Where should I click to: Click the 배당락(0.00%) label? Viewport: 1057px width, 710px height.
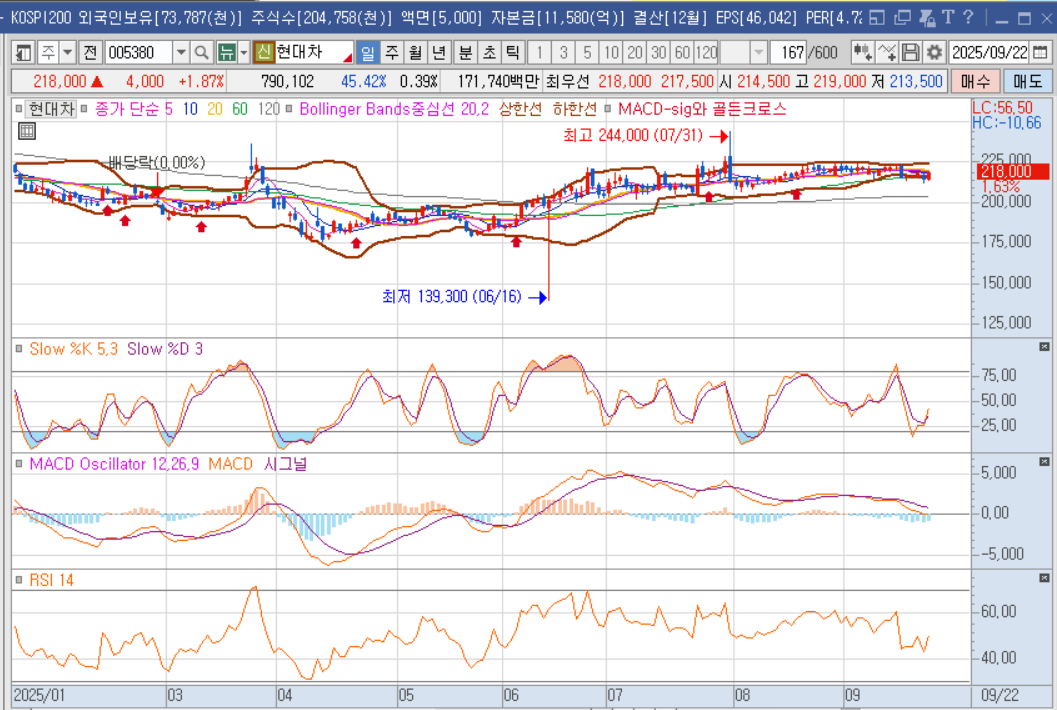coord(156,162)
